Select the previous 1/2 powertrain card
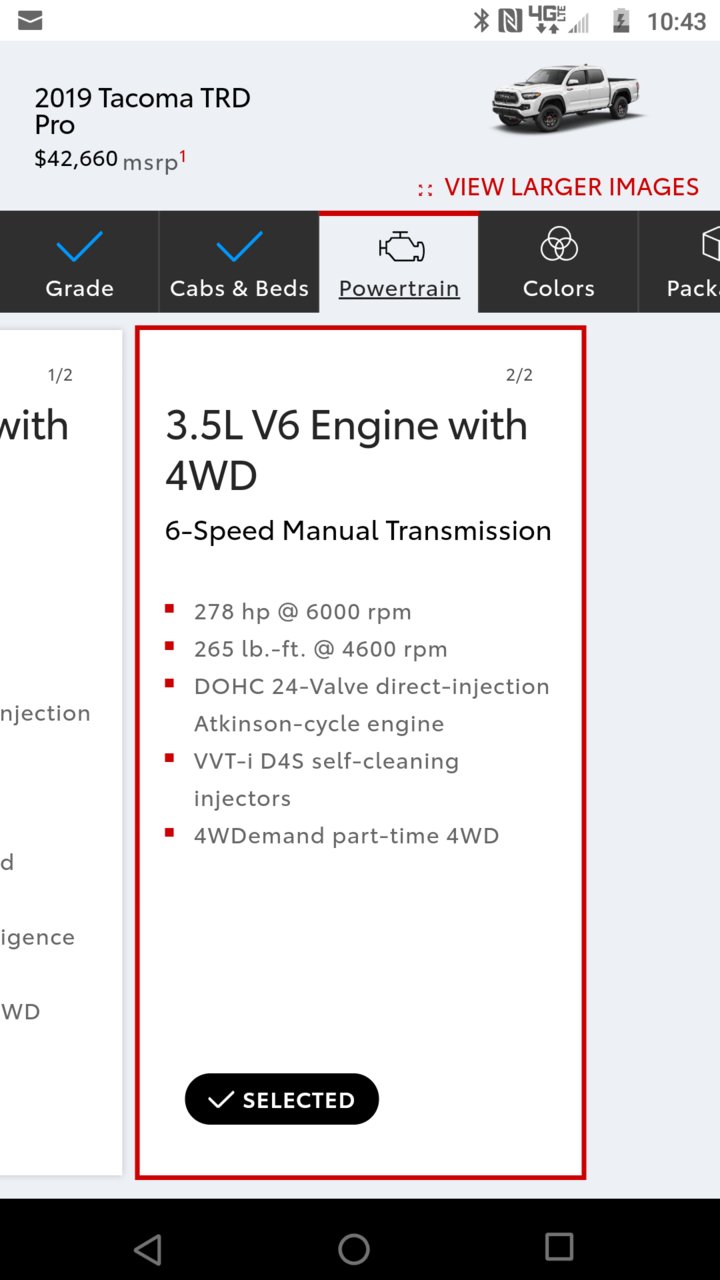Image resolution: width=720 pixels, height=1280 pixels. [x=61, y=752]
